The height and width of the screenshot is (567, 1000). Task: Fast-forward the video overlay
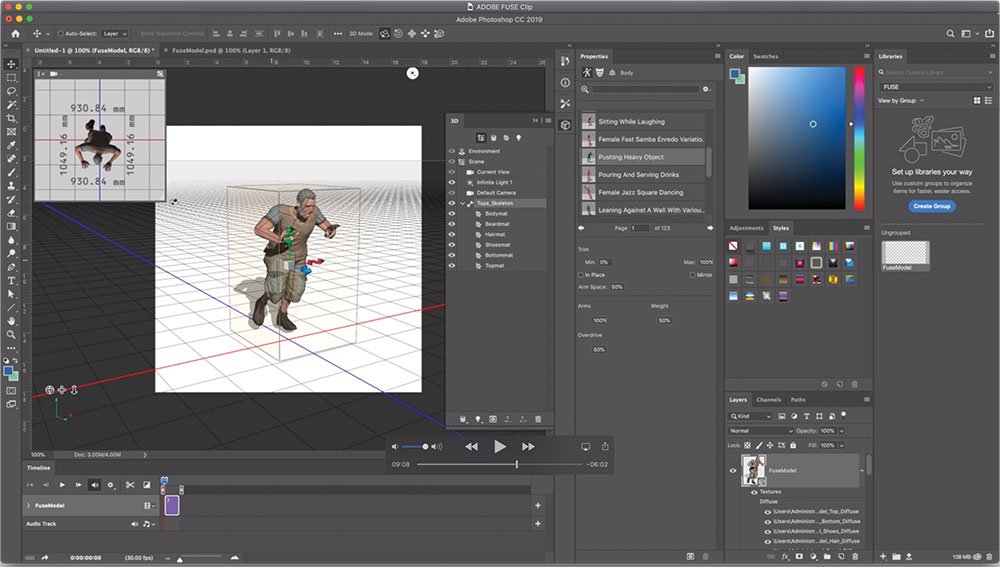(528, 446)
